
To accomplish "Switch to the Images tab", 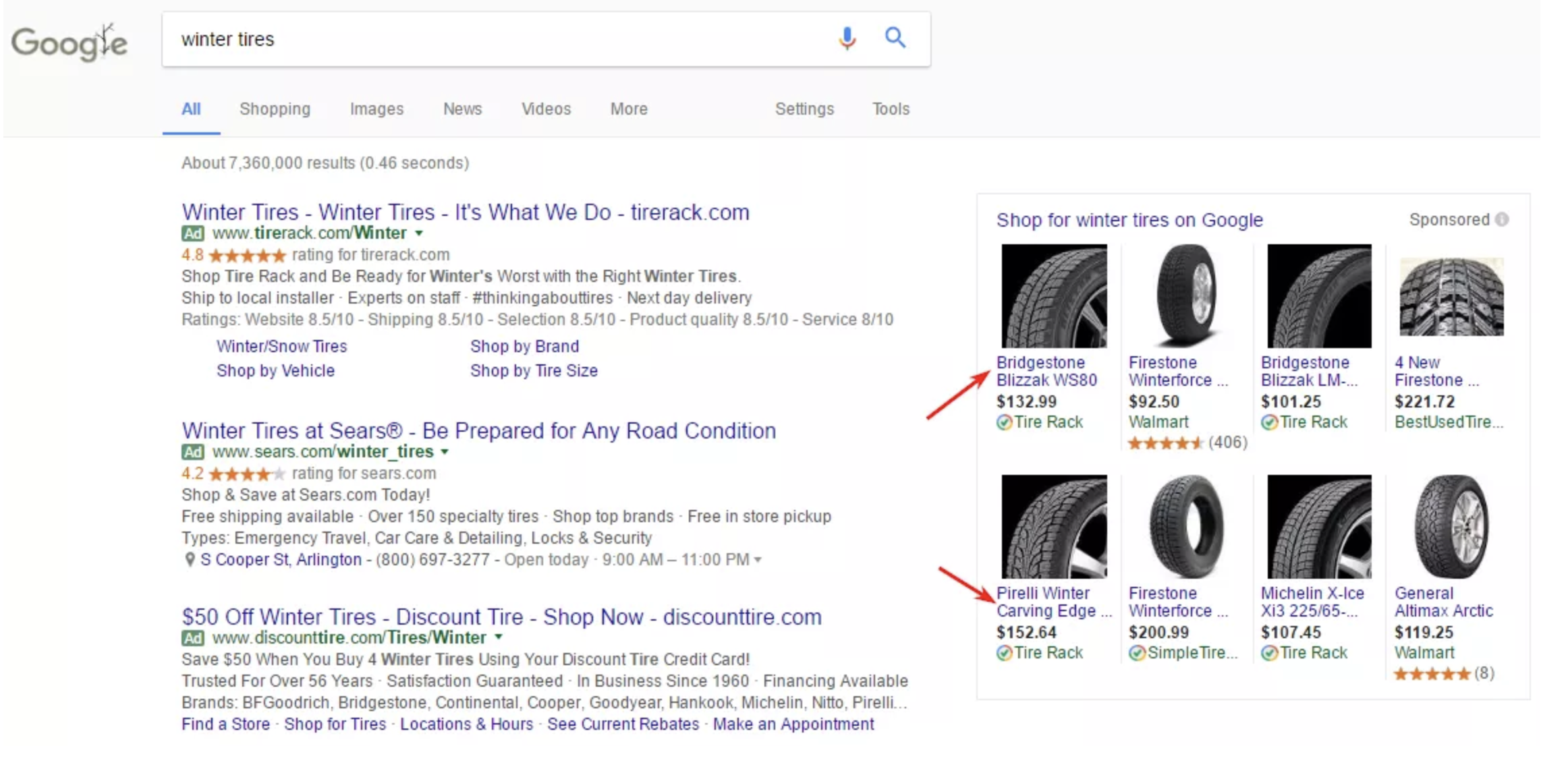I will click(x=376, y=109).
